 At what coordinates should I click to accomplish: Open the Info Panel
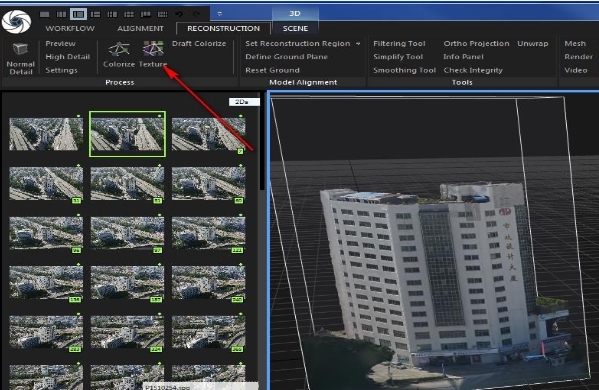[x=463, y=57]
